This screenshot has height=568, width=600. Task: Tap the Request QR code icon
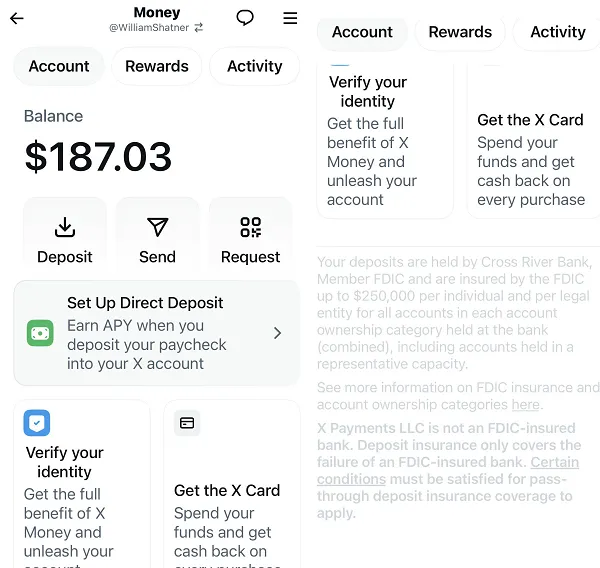pyautogui.click(x=250, y=227)
